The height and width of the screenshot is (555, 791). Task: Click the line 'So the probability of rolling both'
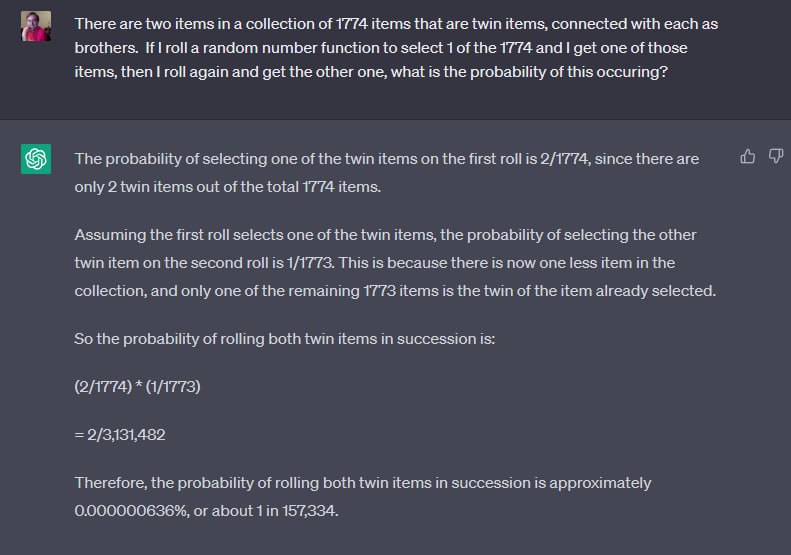(x=285, y=339)
